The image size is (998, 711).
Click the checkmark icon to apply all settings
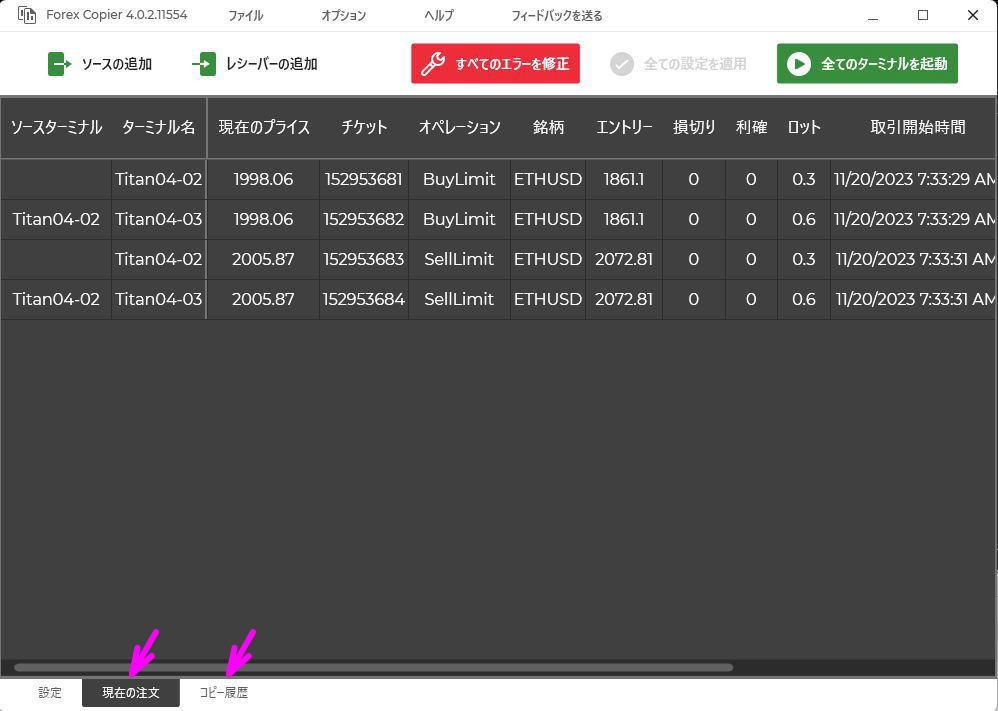tap(622, 63)
